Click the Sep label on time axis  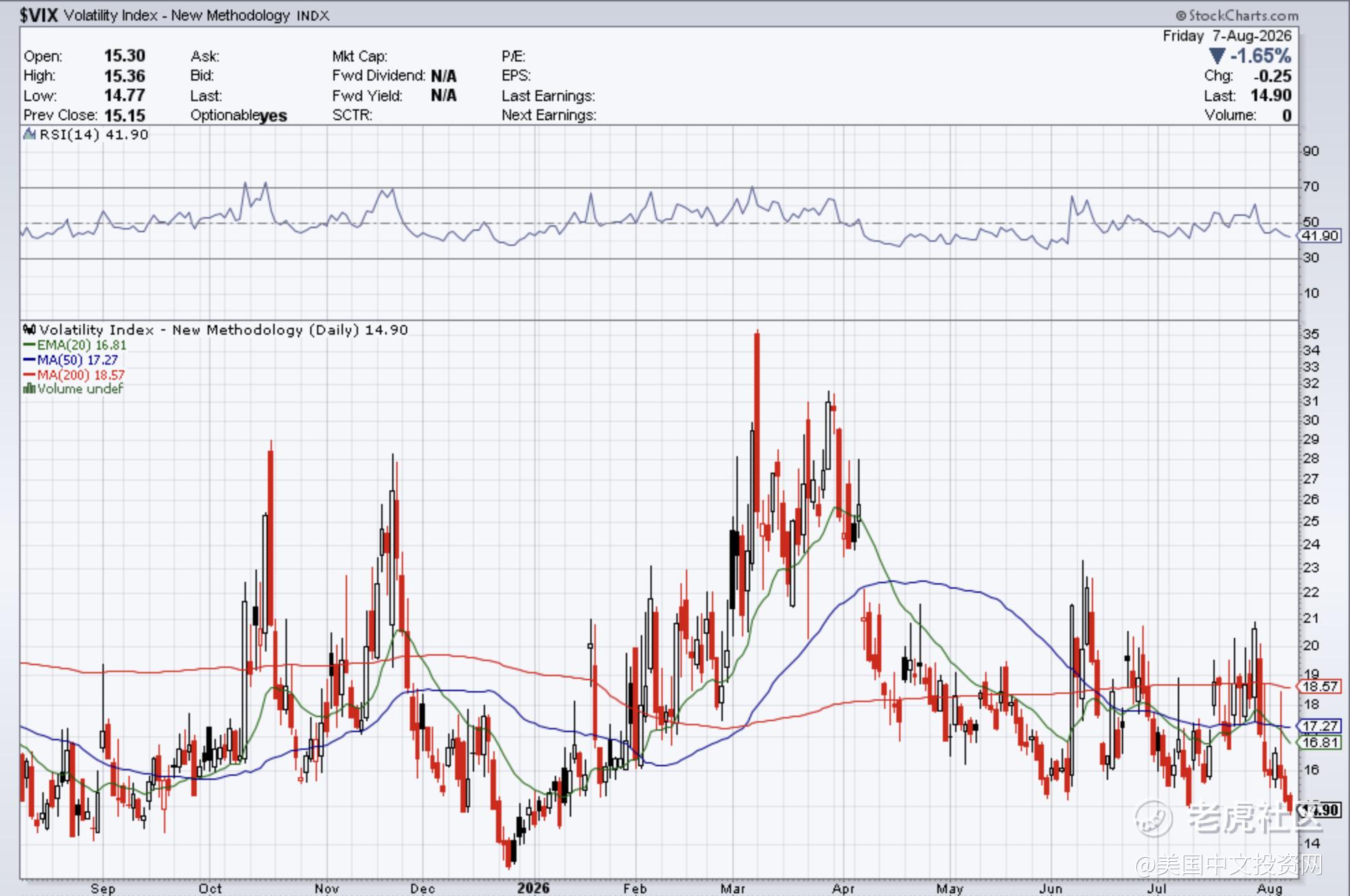pos(103,888)
